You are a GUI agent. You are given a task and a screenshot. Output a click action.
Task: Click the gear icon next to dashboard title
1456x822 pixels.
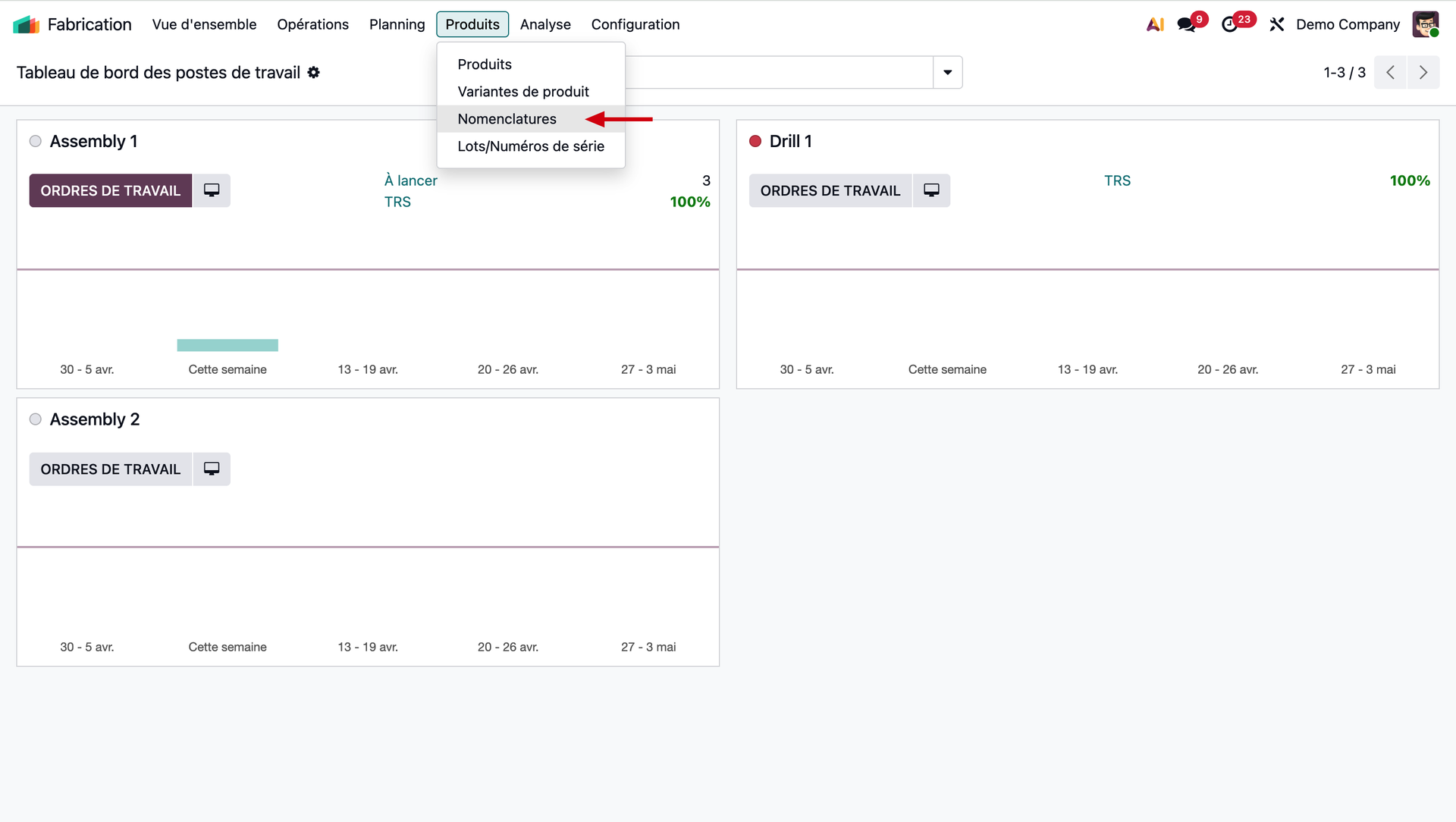pyautogui.click(x=314, y=72)
